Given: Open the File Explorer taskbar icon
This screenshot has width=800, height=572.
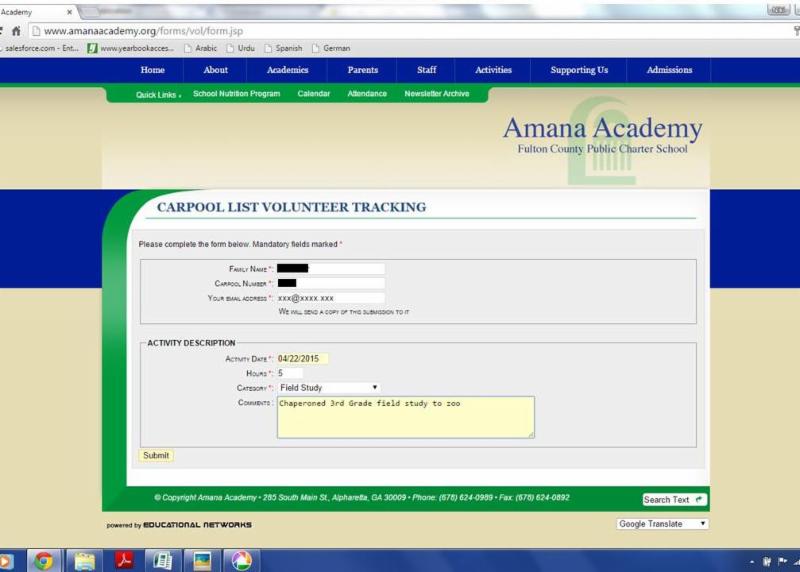Looking at the screenshot, I should pos(84,560).
